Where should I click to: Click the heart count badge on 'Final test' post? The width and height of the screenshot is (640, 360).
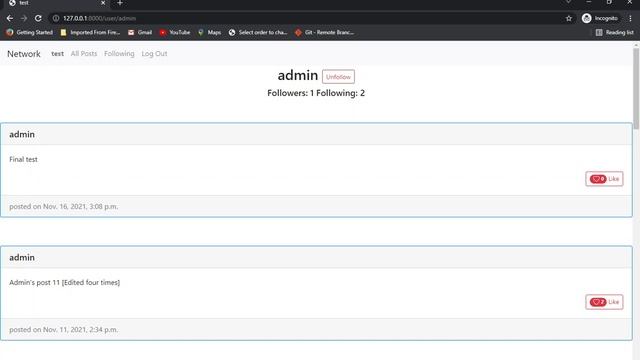(598, 179)
